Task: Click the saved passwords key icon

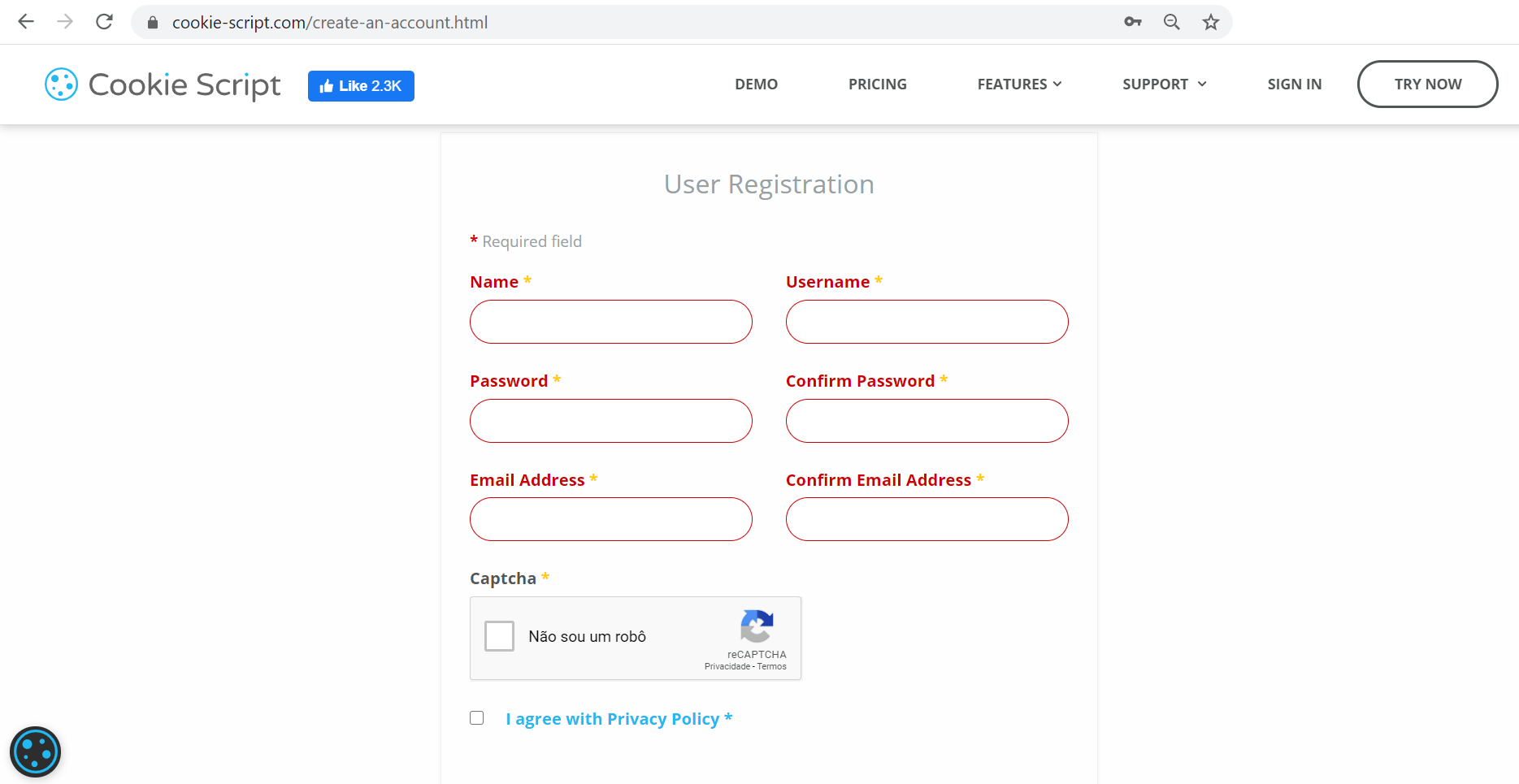Action: pos(1132,22)
